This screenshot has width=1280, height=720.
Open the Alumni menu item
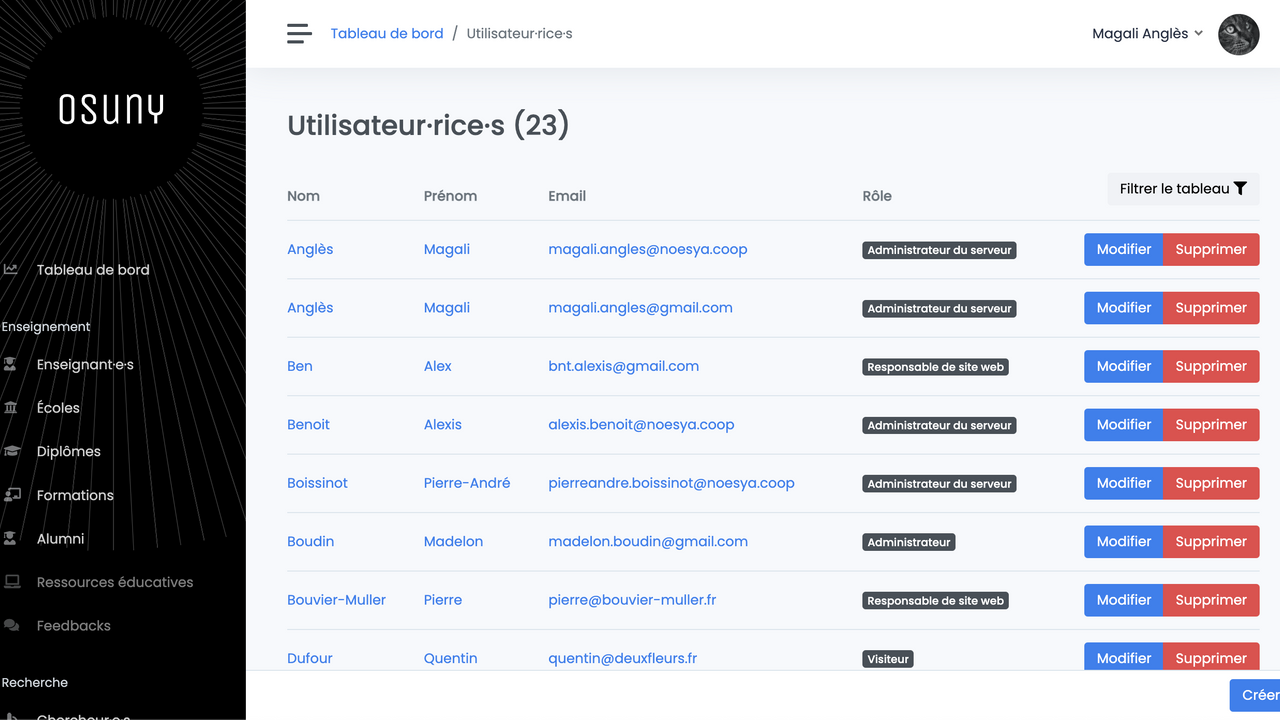pyautogui.click(x=60, y=539)
